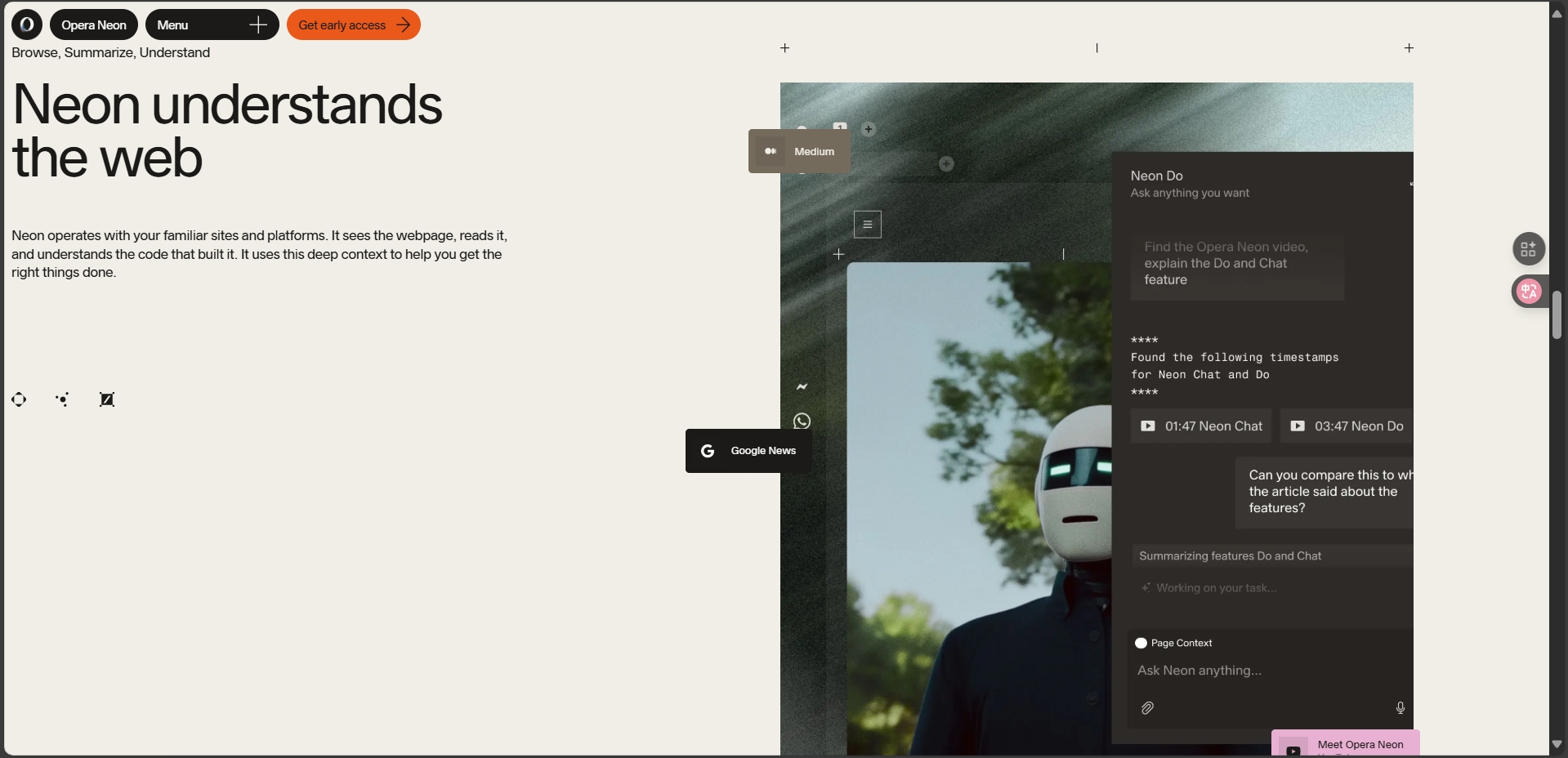Open the Menu plus expander
Image resolution: width=1568 pixels, height=758 pixels.
point(257,25)
